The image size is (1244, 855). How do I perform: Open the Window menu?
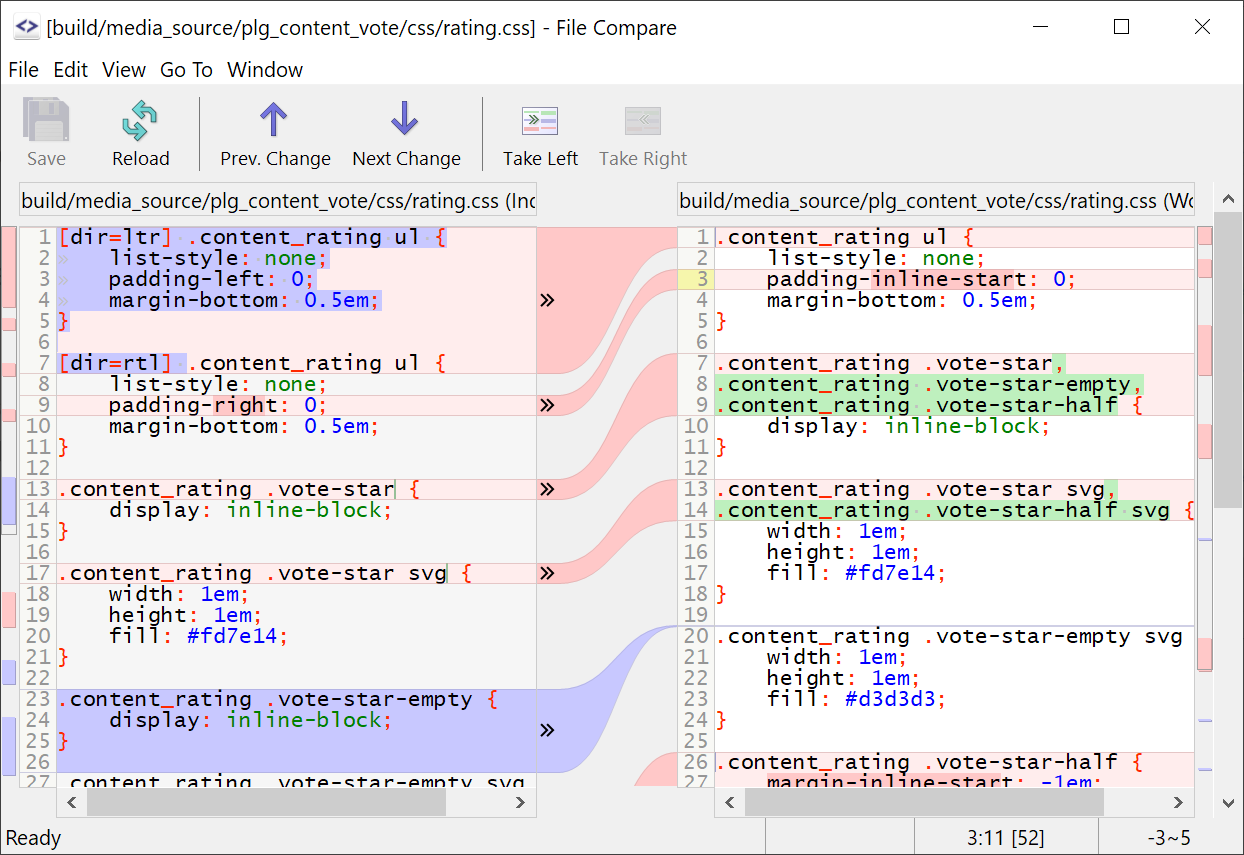click(264, 70)
